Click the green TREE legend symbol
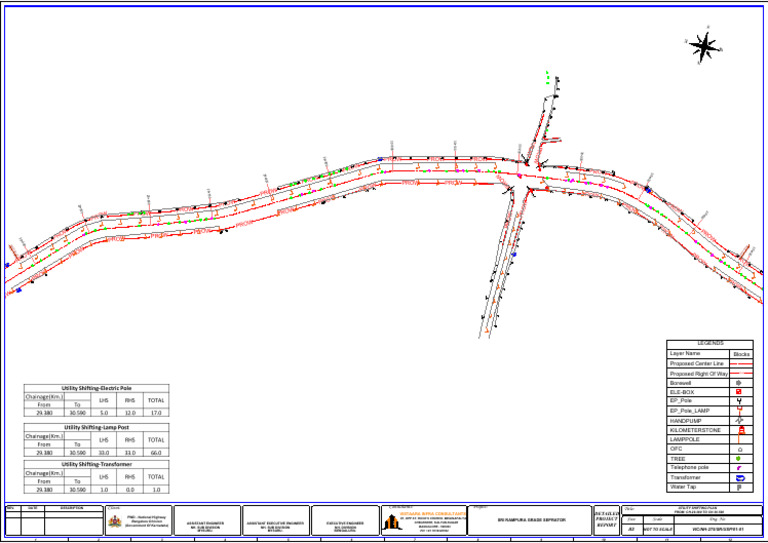 (x=738, y=459)
